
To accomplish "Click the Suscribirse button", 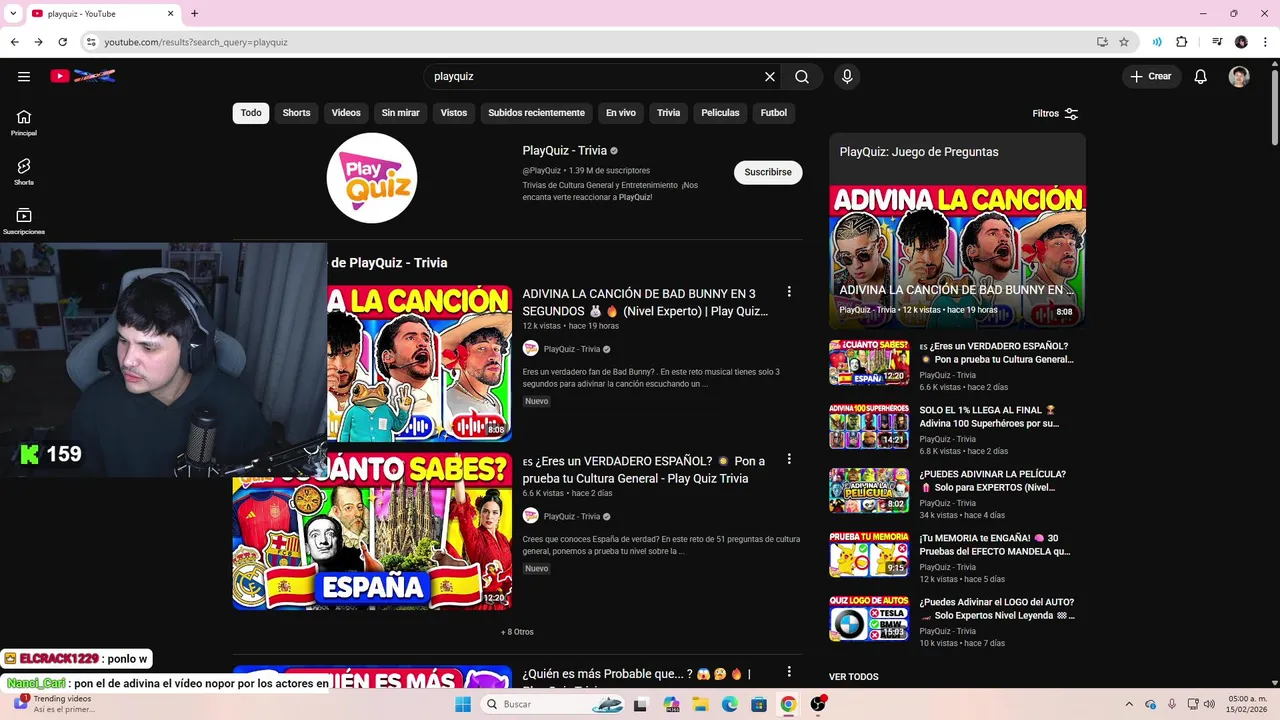I will tap(768, 172).
